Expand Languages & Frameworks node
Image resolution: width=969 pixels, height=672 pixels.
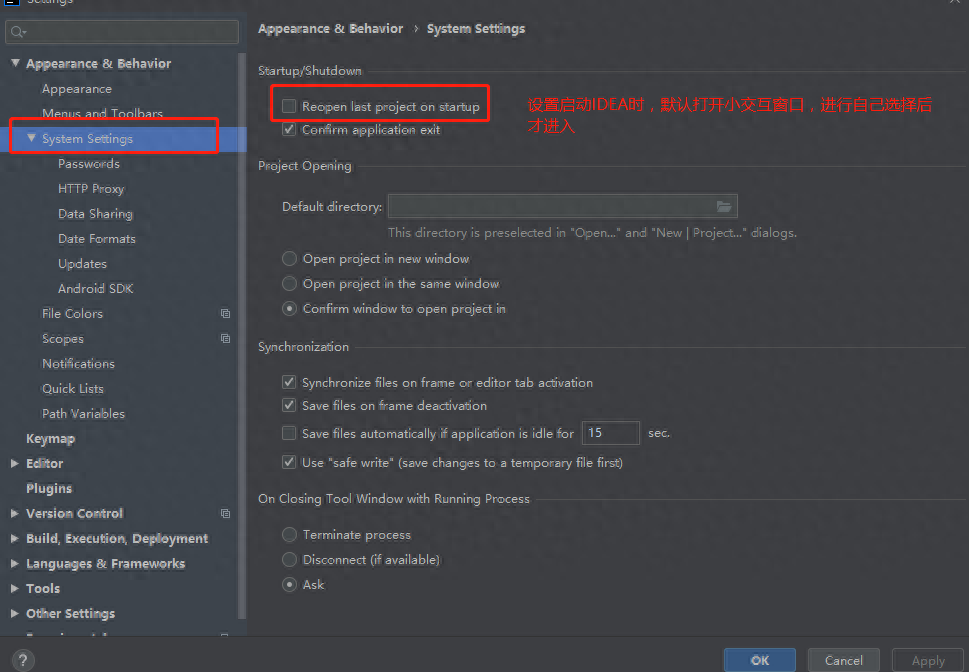tap(15, 564)
